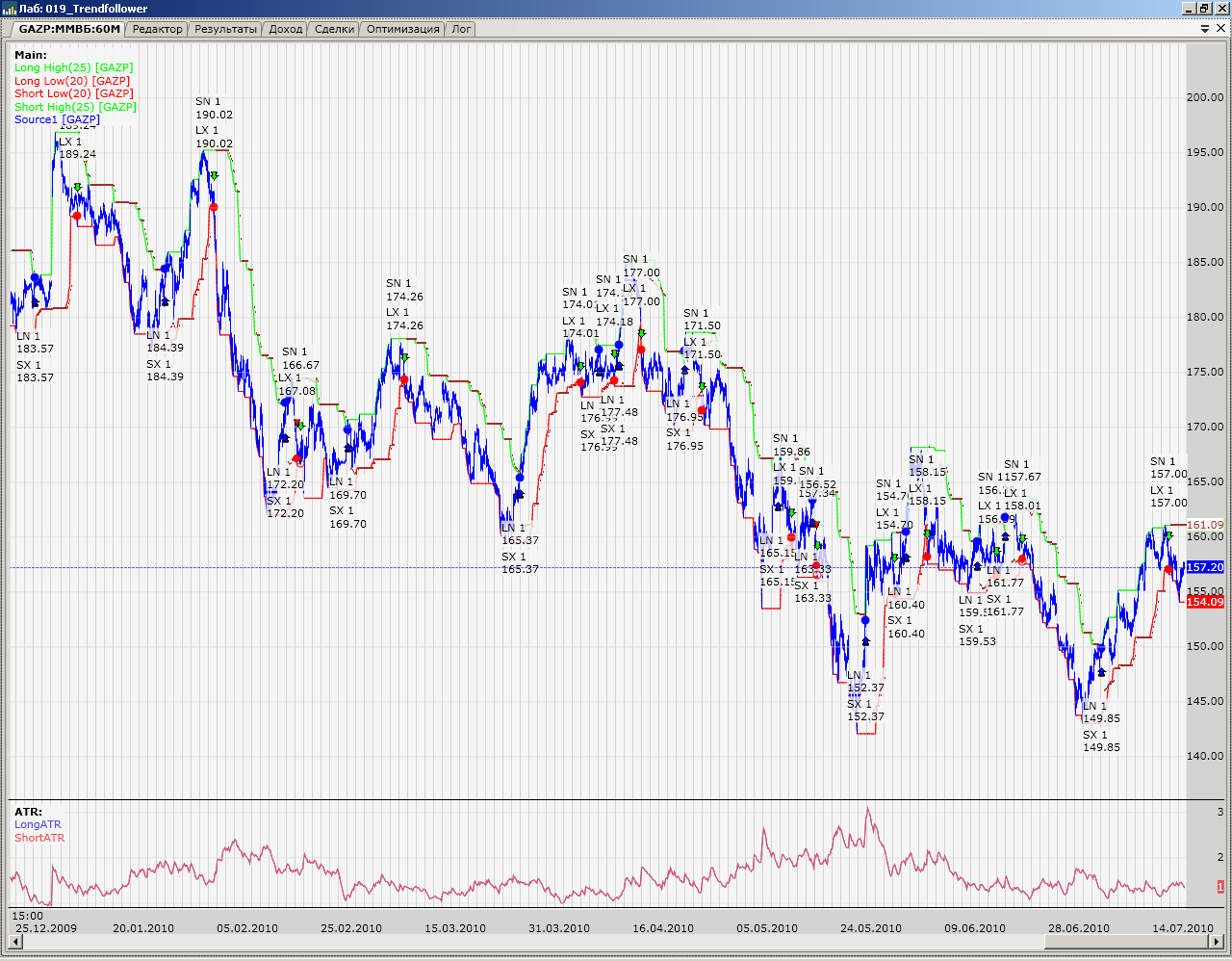1232x961 pixels.
Task: Click the SN 1 190.02 trade label
Action: tap(214, 108)
